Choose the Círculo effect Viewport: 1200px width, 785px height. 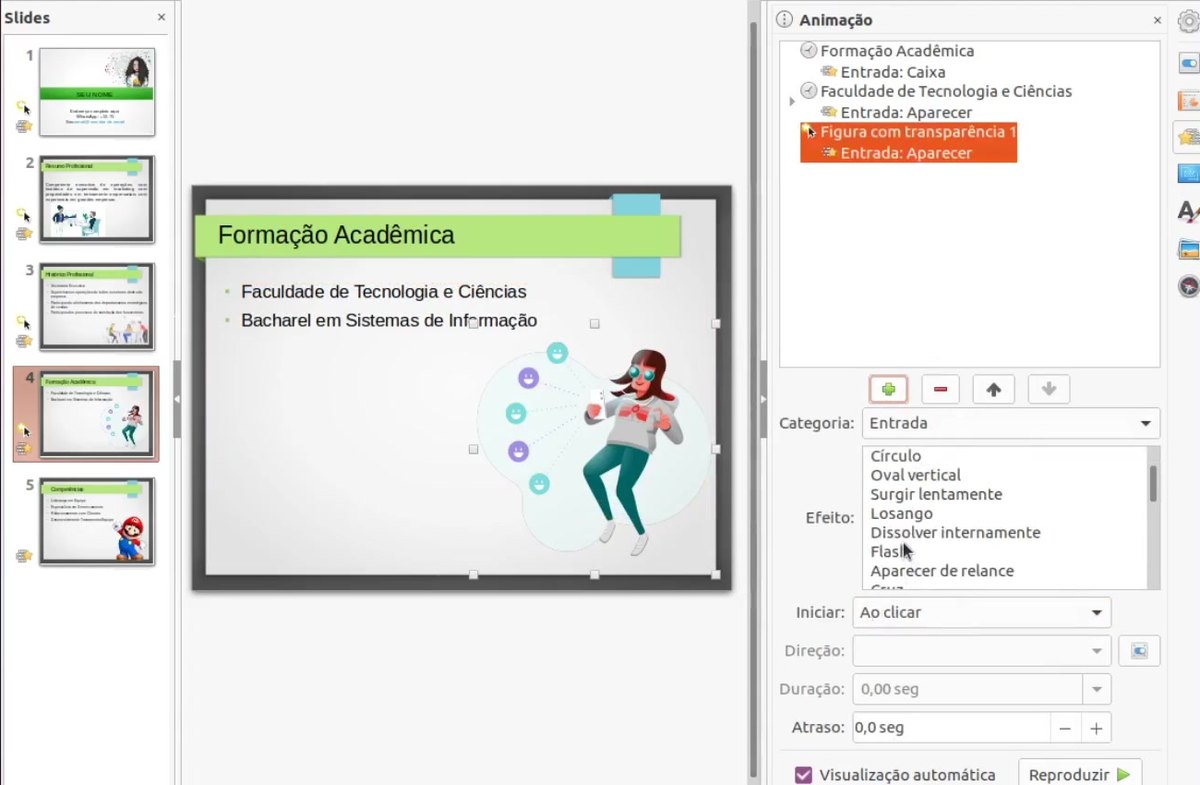click(x=896, y=456)
